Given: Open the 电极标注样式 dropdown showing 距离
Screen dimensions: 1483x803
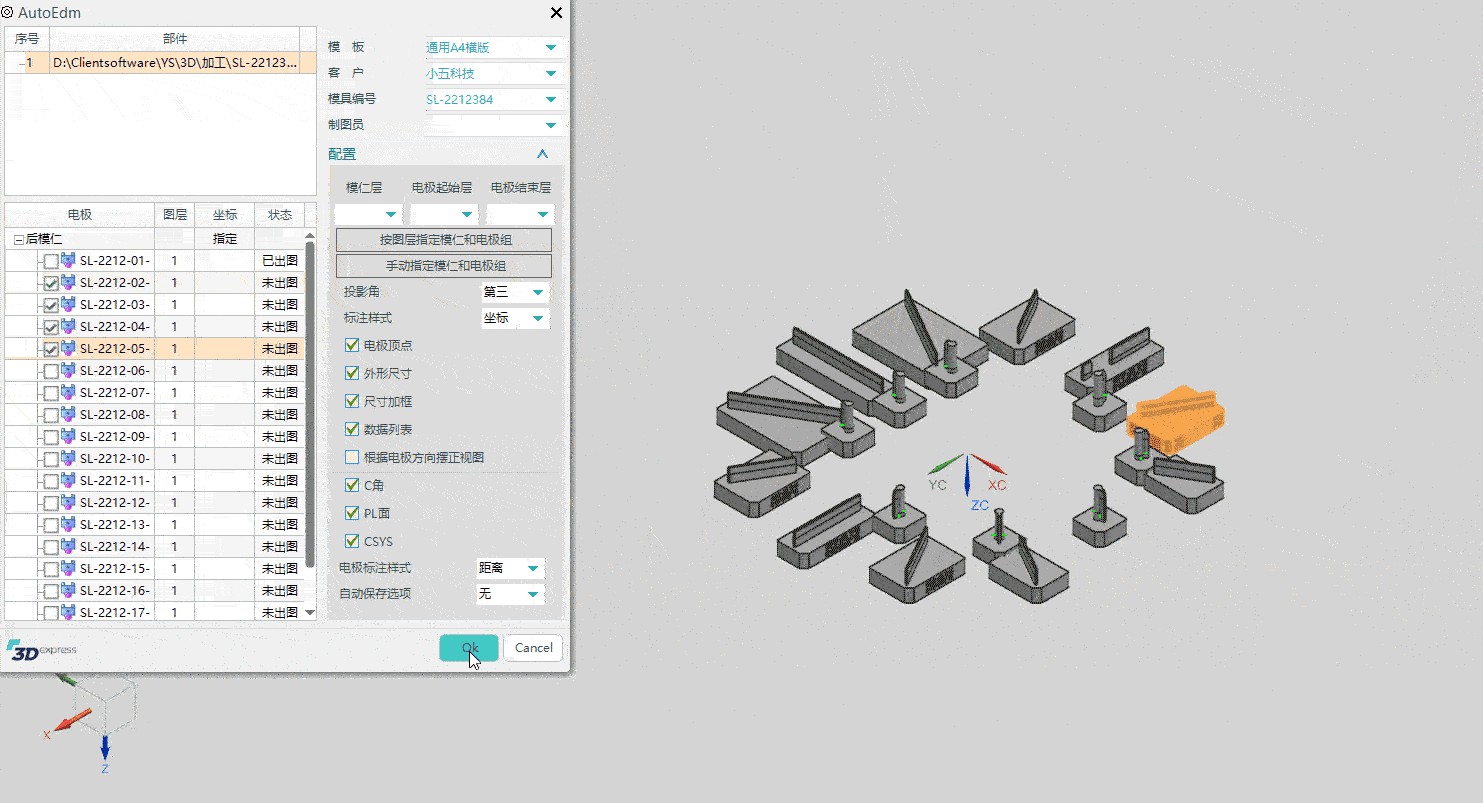Looking at the screenshot, I should tap(510, 568).
